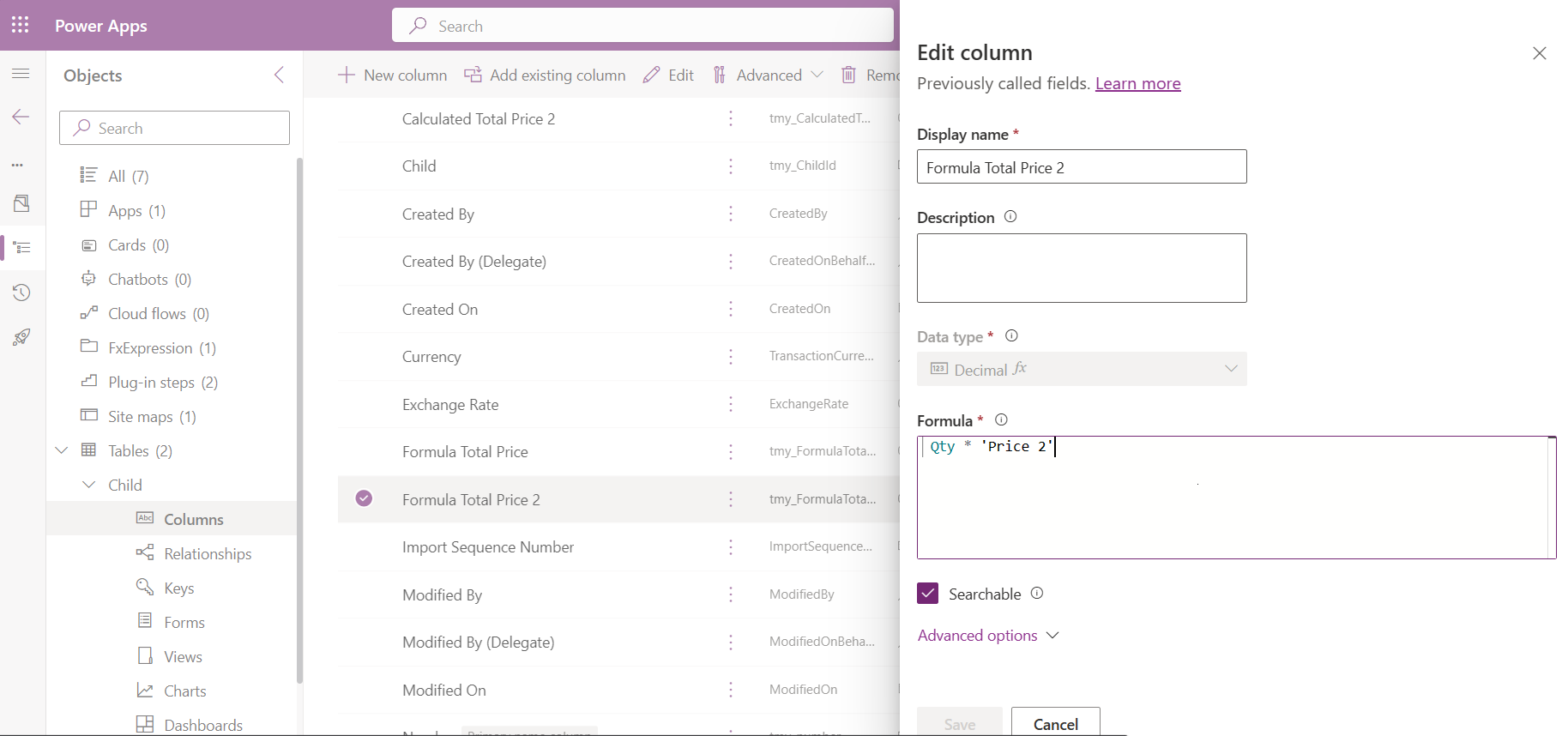Deselect the Formula Total Price 2 row checkmark
Viewport: 1568px width, 736px height.
point(364,498)
